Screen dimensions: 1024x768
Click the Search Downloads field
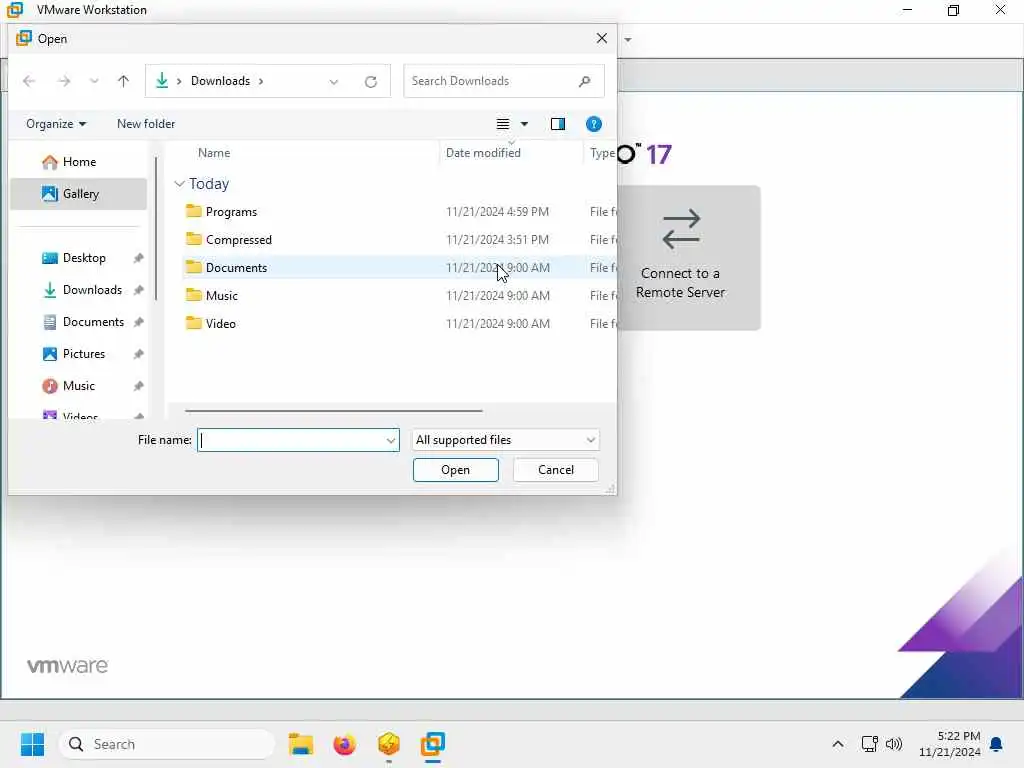(504, 81)
